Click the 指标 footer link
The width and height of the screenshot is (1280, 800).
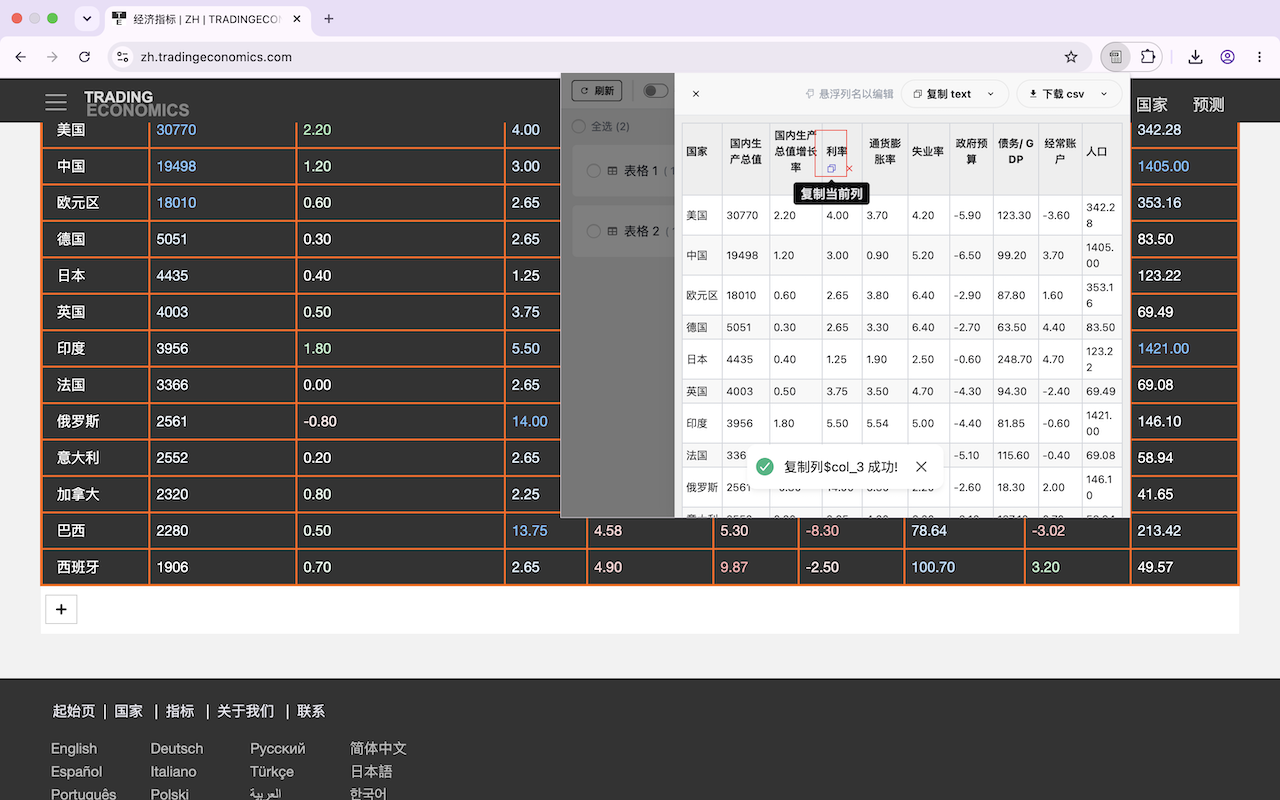[x=180, y=711]
